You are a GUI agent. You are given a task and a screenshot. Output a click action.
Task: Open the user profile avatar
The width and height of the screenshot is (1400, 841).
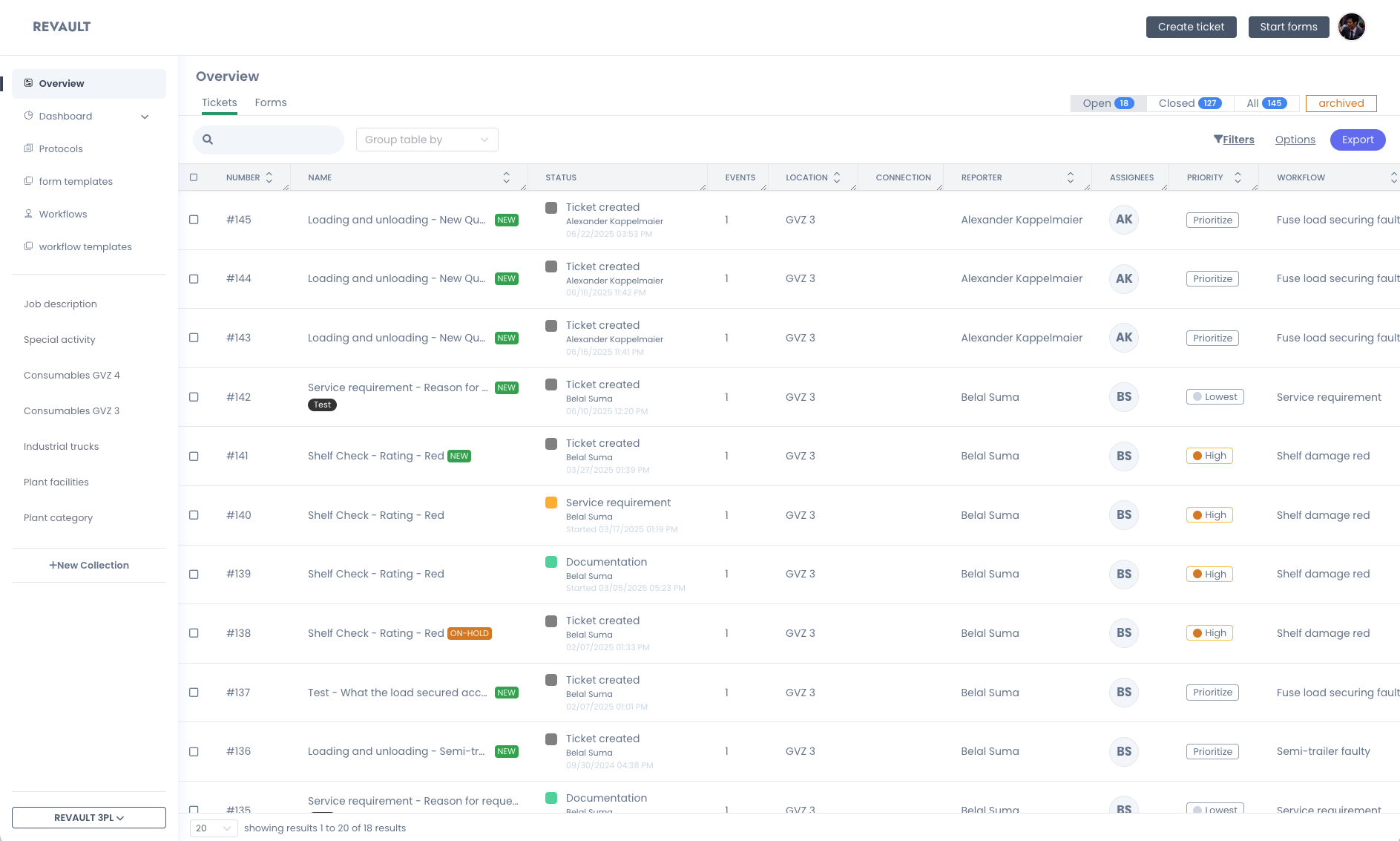[1351, 27]
